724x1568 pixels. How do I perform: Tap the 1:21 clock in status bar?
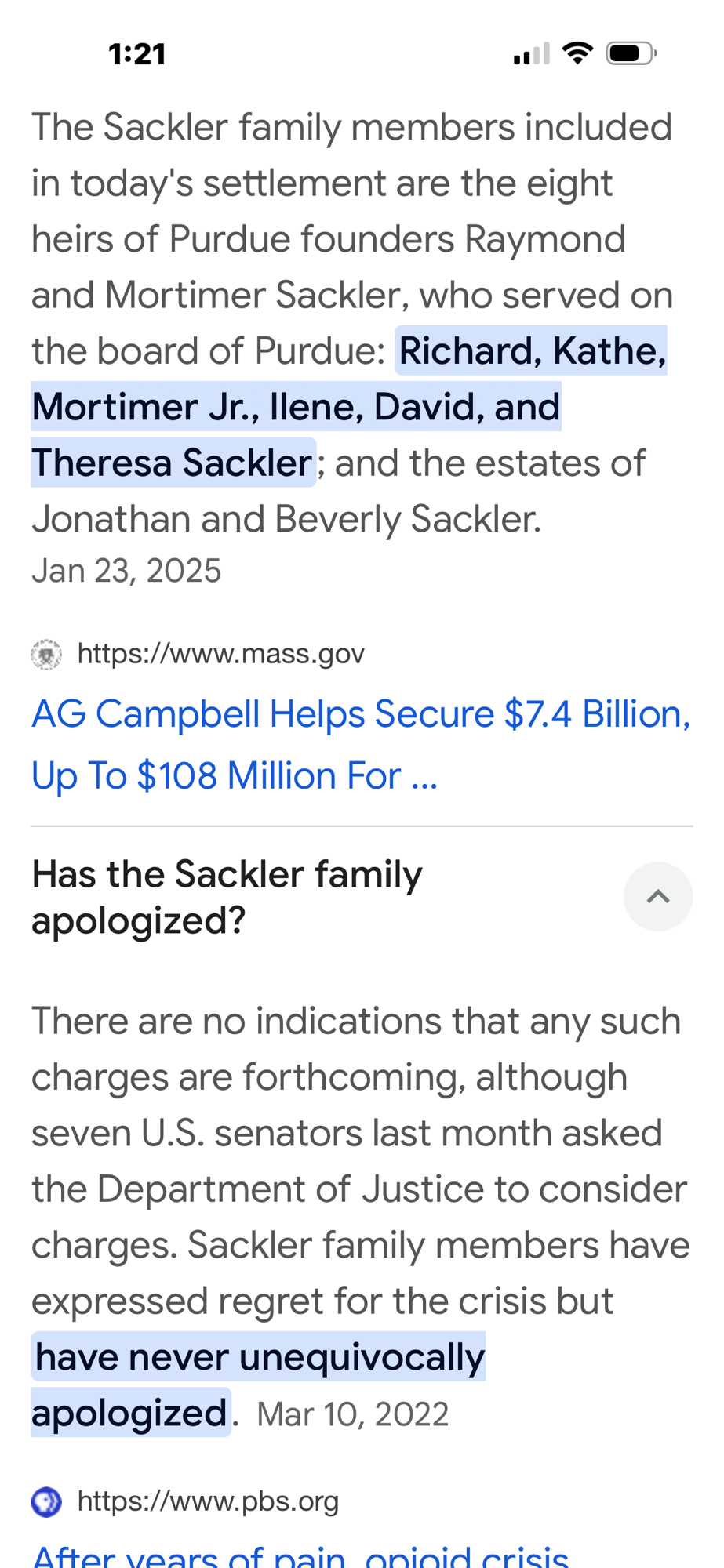tap(137, 54)
